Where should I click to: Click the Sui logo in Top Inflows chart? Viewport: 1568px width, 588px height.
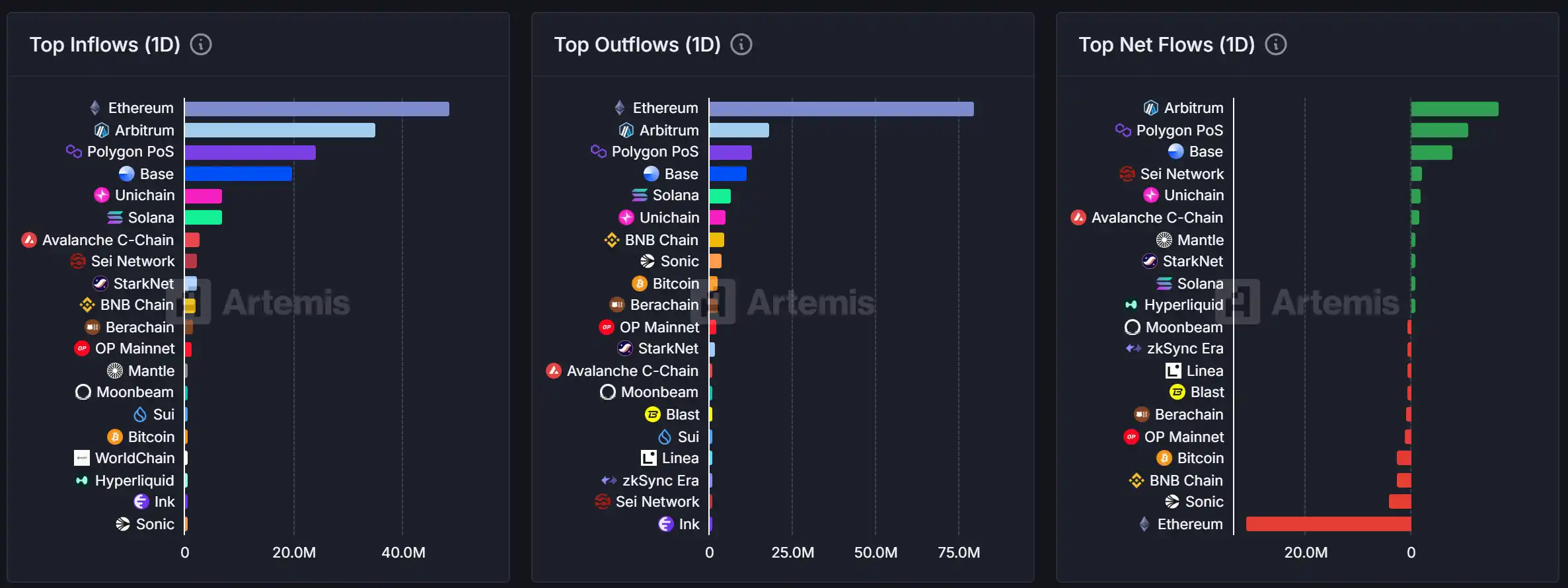click(140, 414)
